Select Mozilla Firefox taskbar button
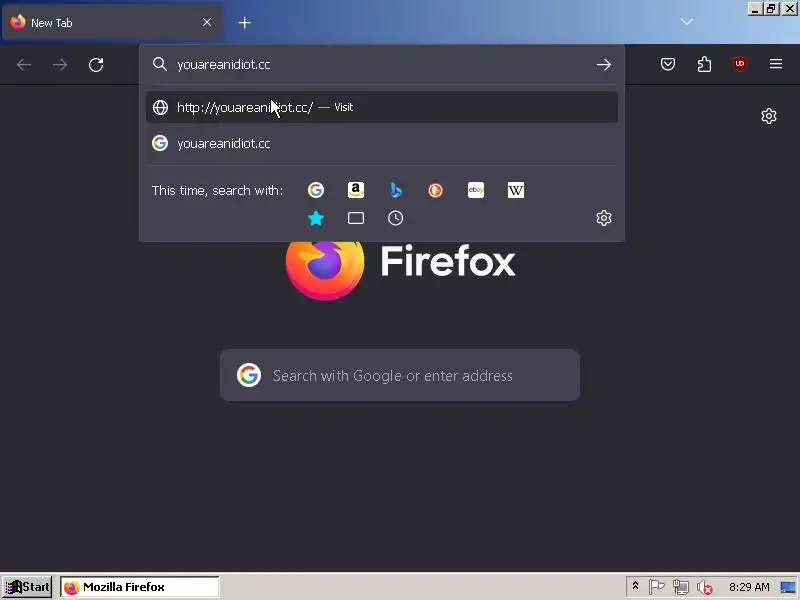The height and width of the screenshot is (600, 800). (139, 587)
